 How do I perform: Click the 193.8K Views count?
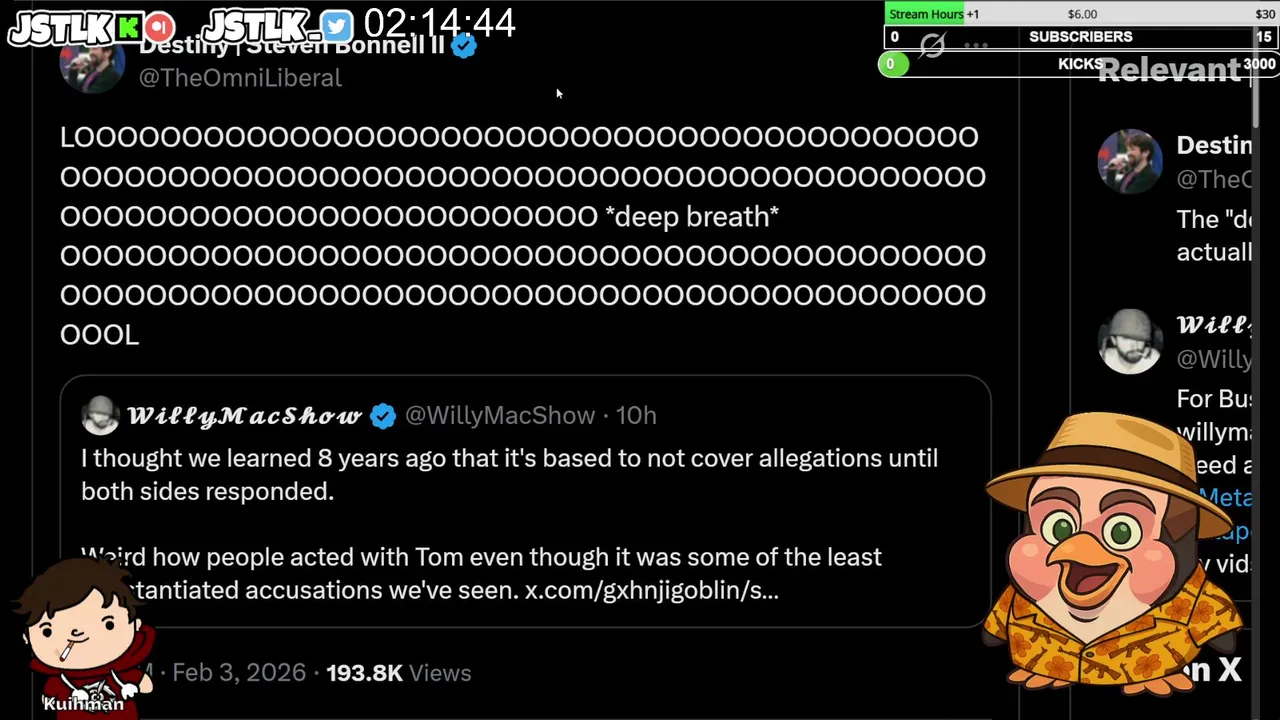pos(398,673)
